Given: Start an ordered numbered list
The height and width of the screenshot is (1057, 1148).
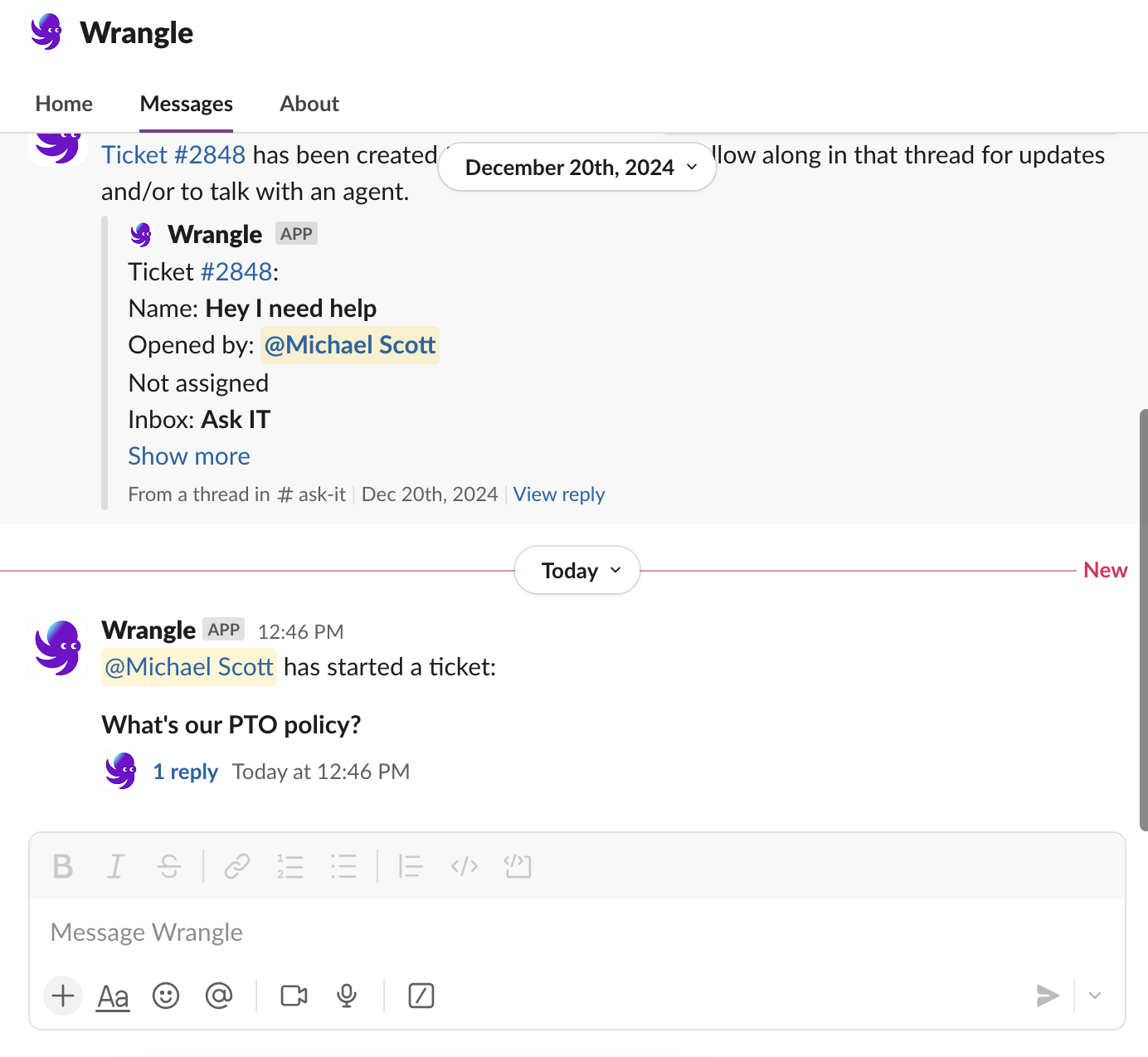Looking at the screenshot, I should point(290,866).
